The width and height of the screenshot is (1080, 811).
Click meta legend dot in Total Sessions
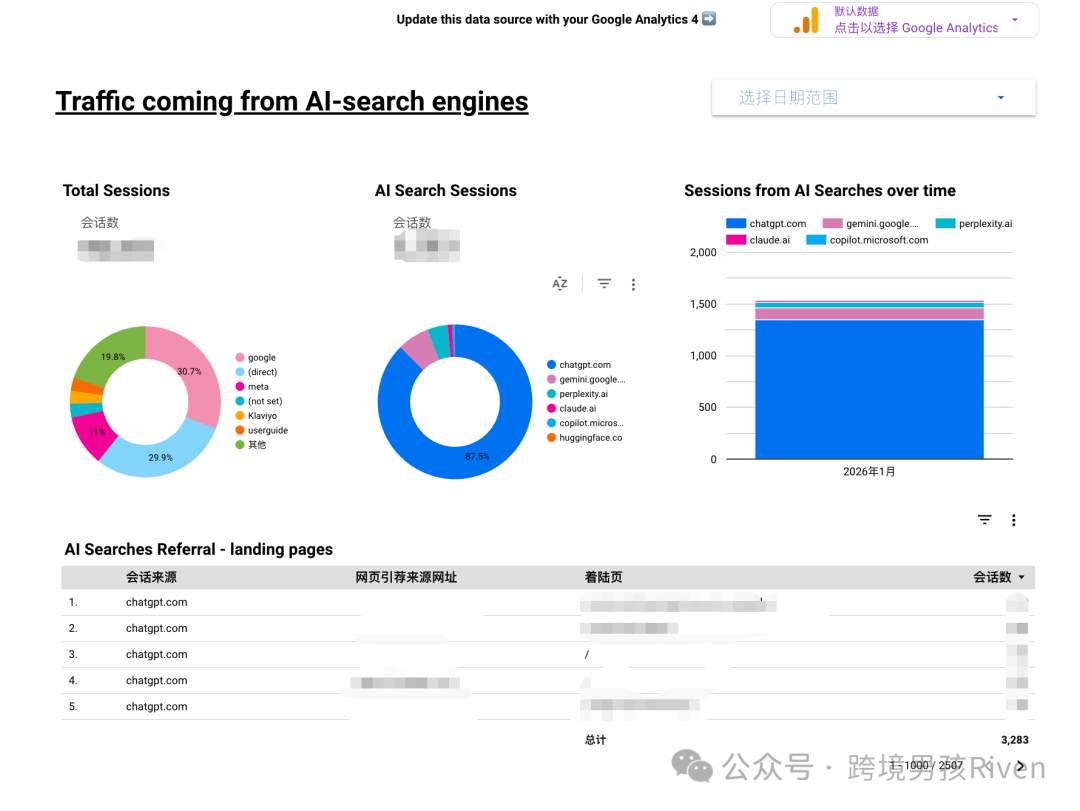point(240,387)
